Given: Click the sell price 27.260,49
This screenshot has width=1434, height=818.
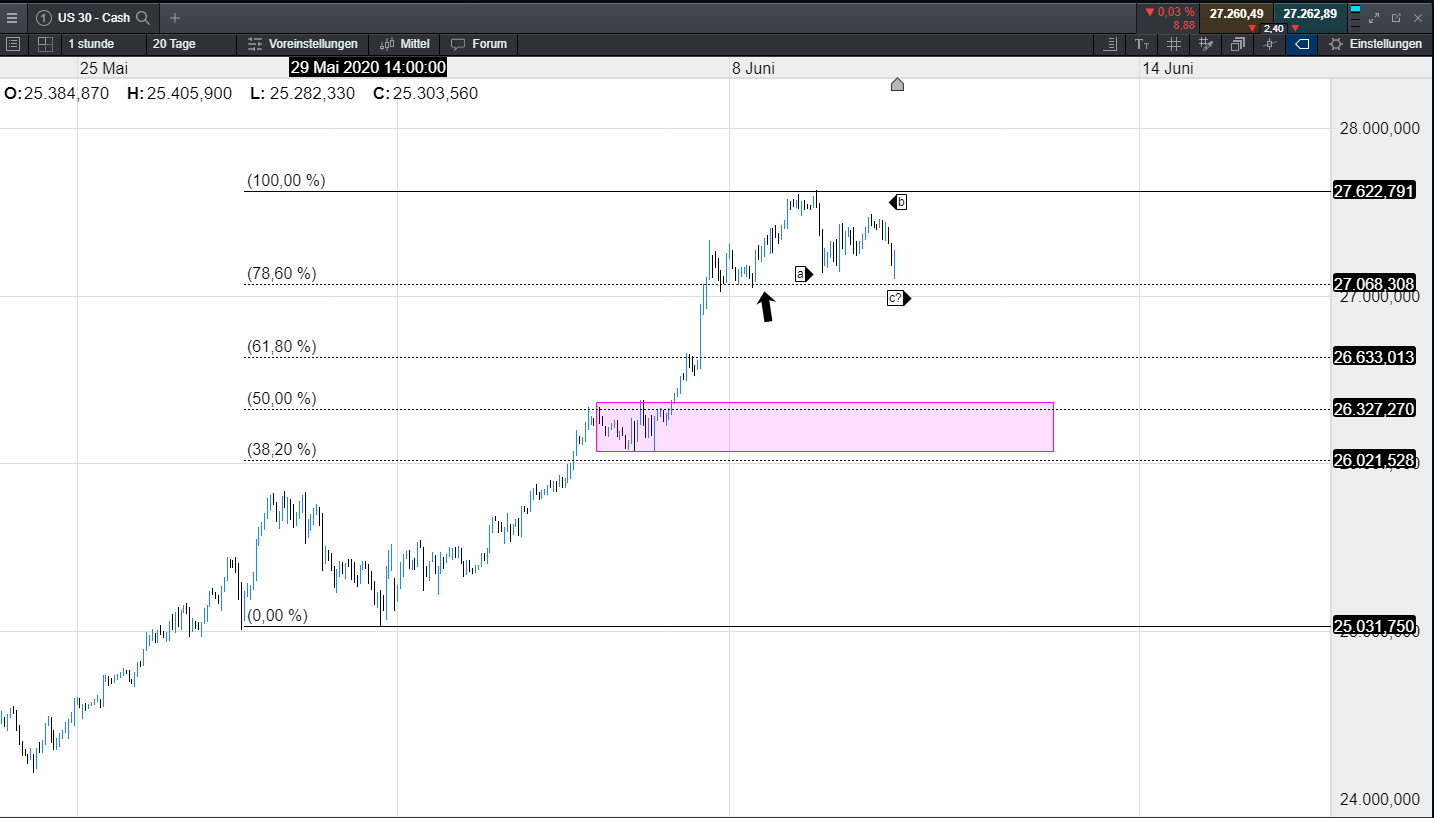Looking at the screenshot, I should click(1236, 13).
